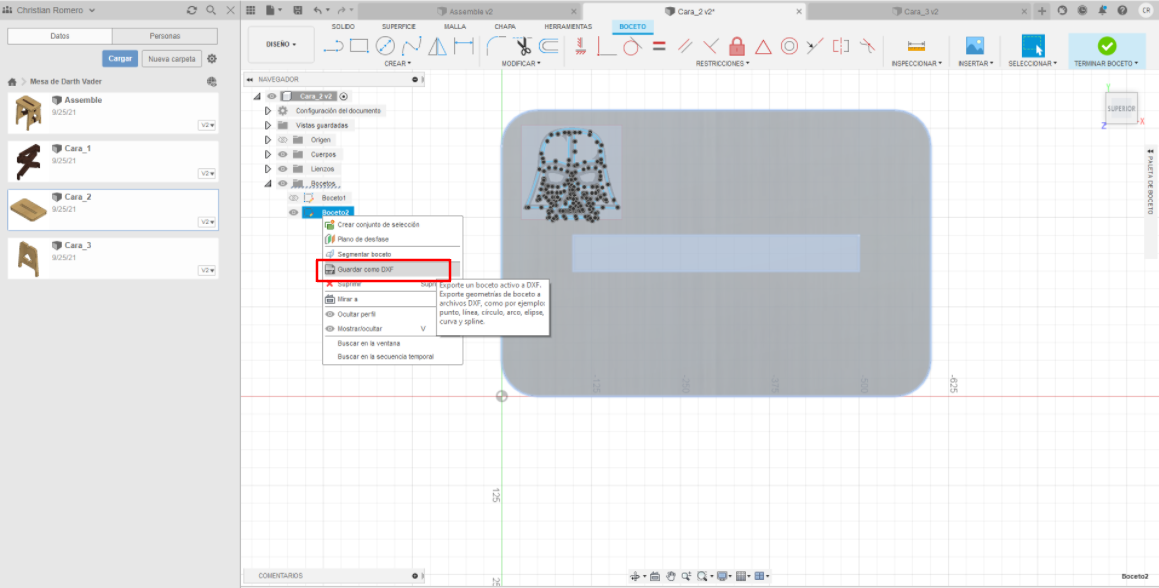1159x588 pixels.
Task: Toggle visibility of Cara_2 v2 component
Action: pyautogui.click(x=271, y=96)
